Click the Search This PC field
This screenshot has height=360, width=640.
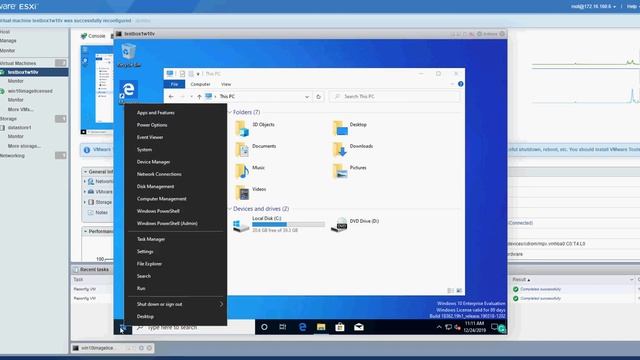tap(395, 97)
